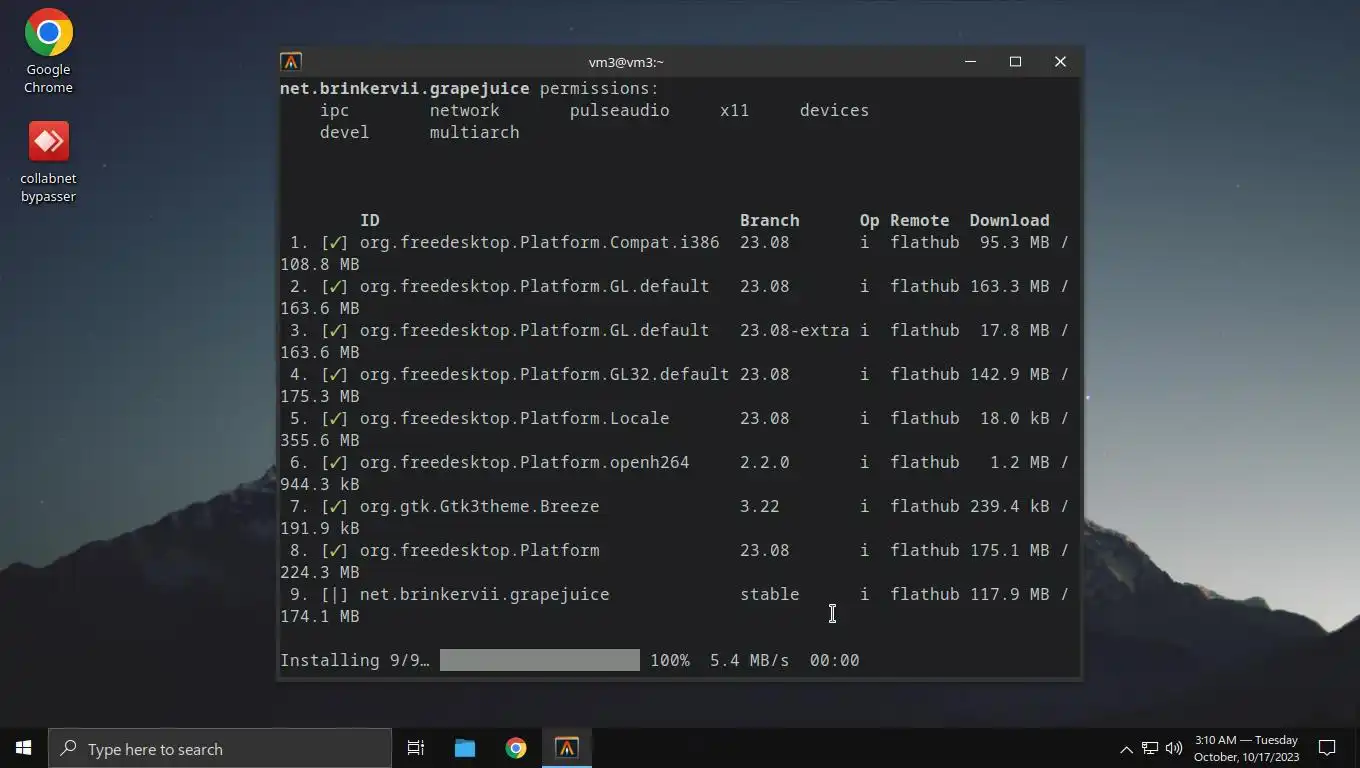This screenshot has width=1360, height=768.
Task: Click the 'devel' permission text
Action: point(345,132)
